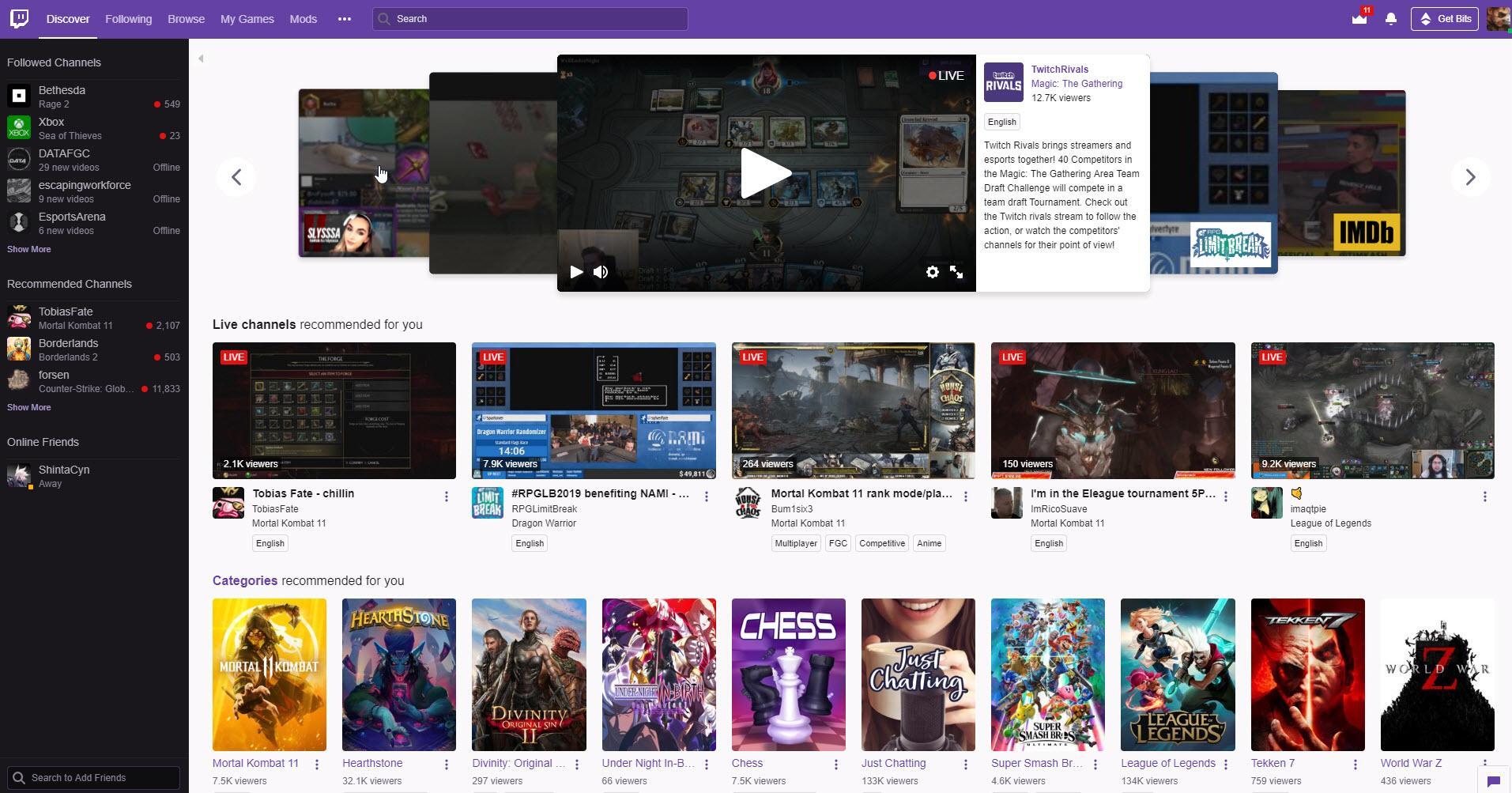The image size is (1512, 793).
Task: Open imaqtpie League stream thumbnail
Action: click(x=1372, y=410)
